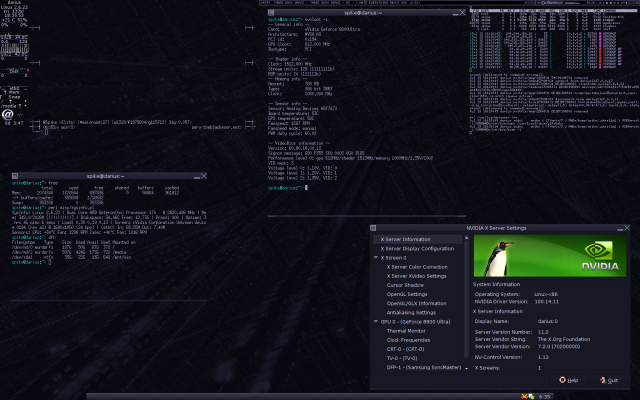The height and width of the screenshot is (400, 640).
Task: Click Server Vendor String The X.Org Foundation
Action: click(x=564, y=339)
